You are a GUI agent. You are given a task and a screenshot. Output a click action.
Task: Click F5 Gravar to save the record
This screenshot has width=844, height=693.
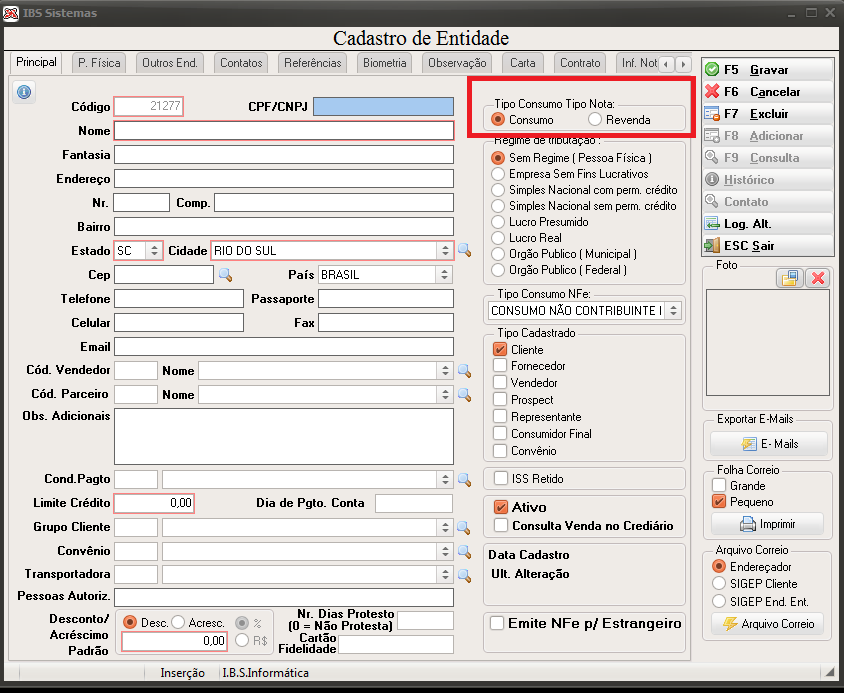pos(768,70)
